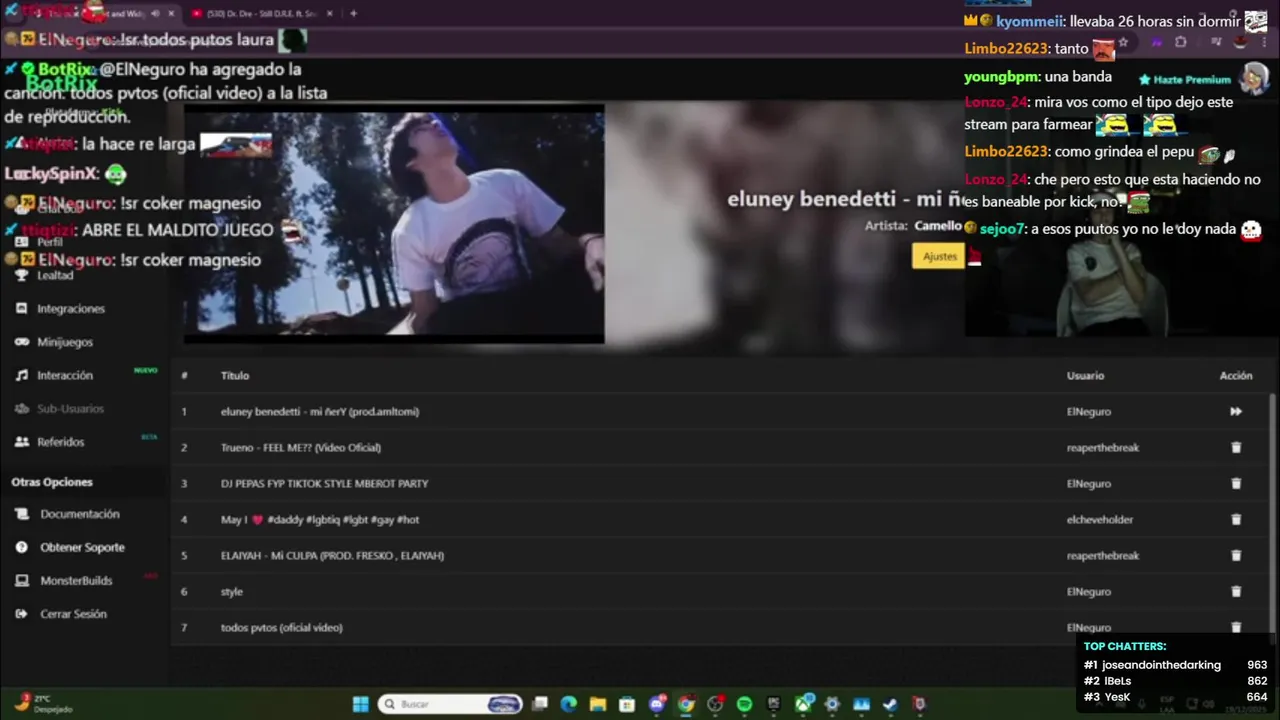
Task: Open the Documentación page
Action: 79,514
